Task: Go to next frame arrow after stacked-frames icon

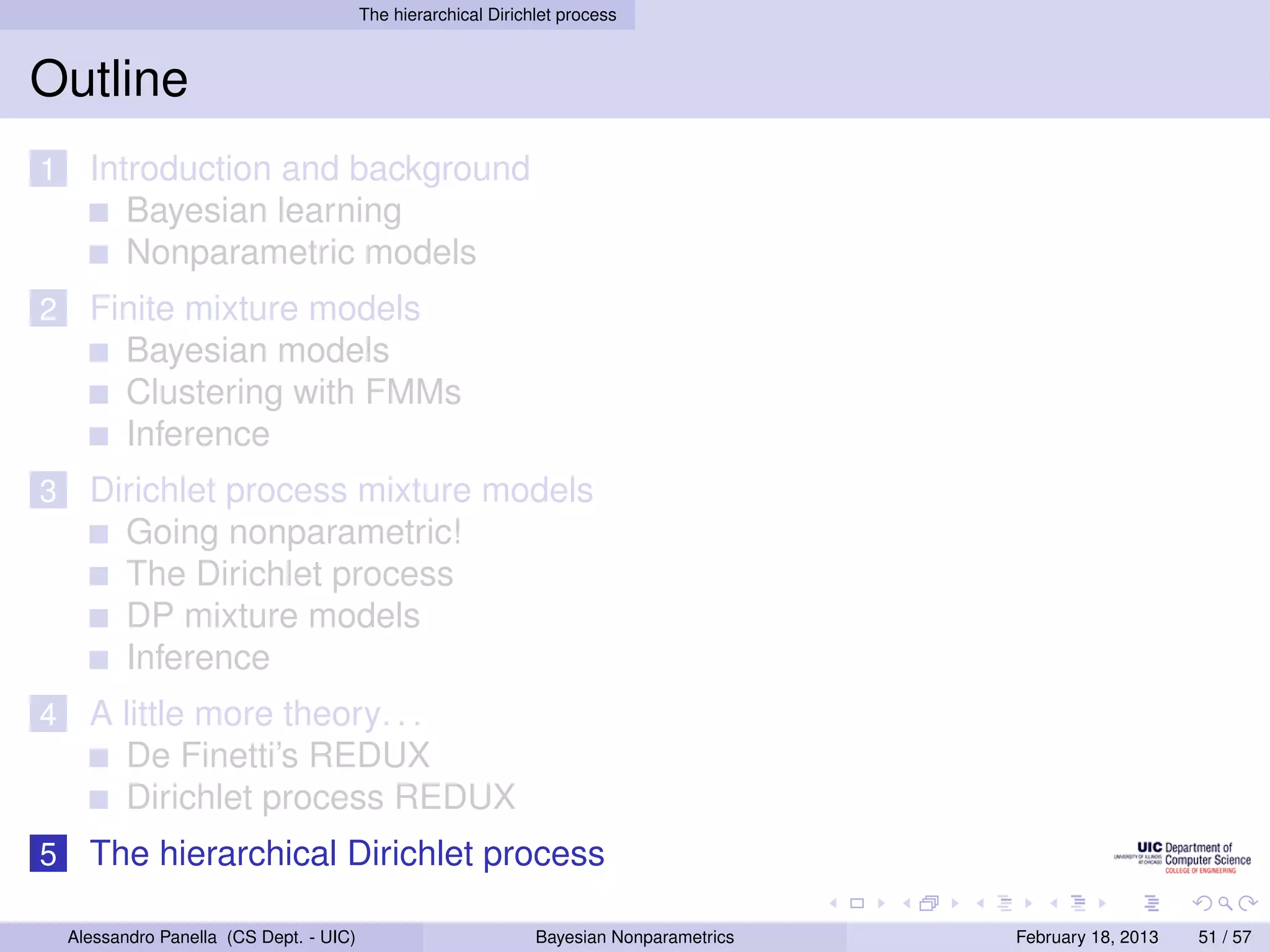Action: point(955,903)
